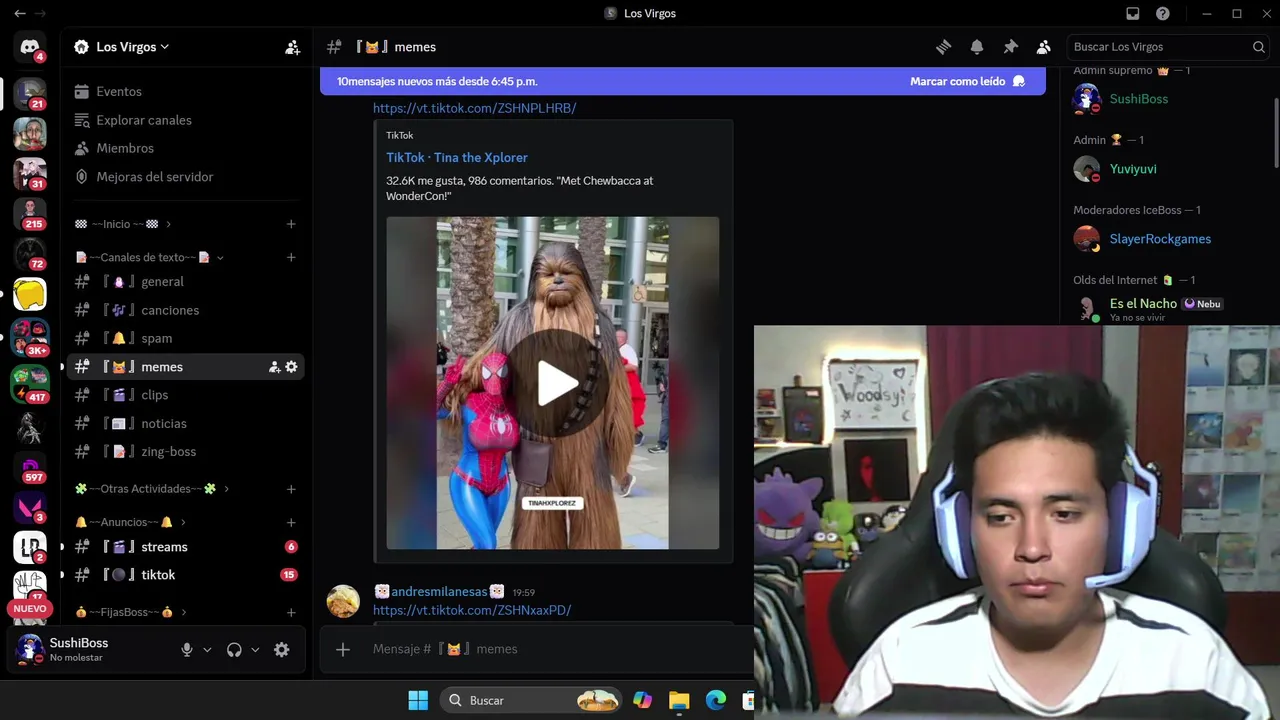
Task: Add channel to Otras Actividades category
Action: tap(291, 489)
